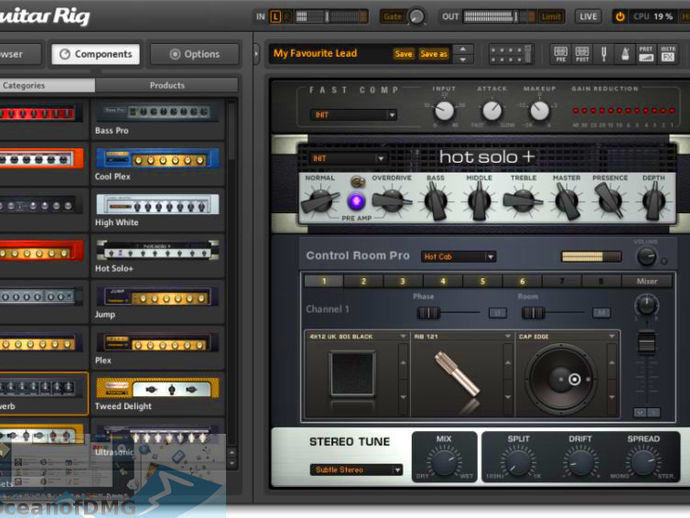Select the Hot Solo+ amp thumbnail
Viewport: 690px width, 518px height.
pyautogui.click(x=157, y=250)
